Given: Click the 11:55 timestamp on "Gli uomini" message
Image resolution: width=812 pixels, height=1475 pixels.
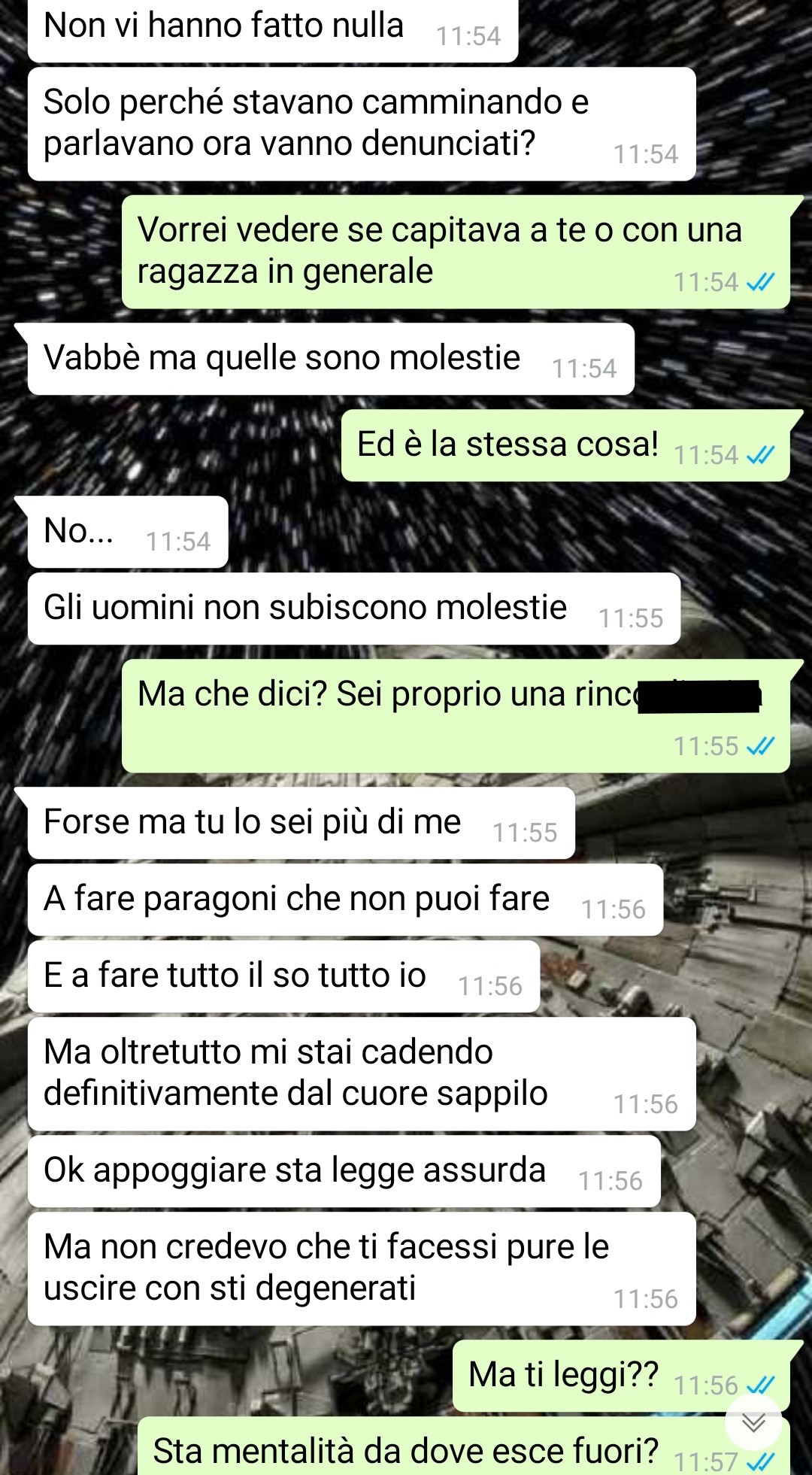Looking at the screenshot, I should point(631,618).
